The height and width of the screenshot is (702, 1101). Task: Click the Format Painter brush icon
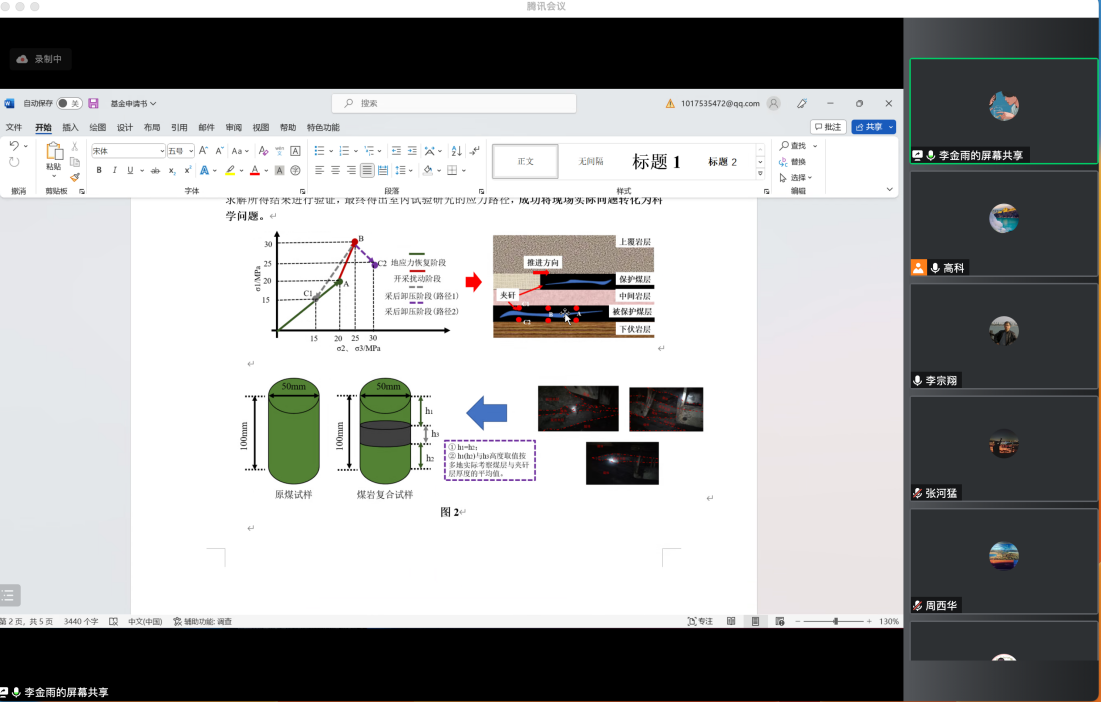pyautogui.click(x=74, y=177)
